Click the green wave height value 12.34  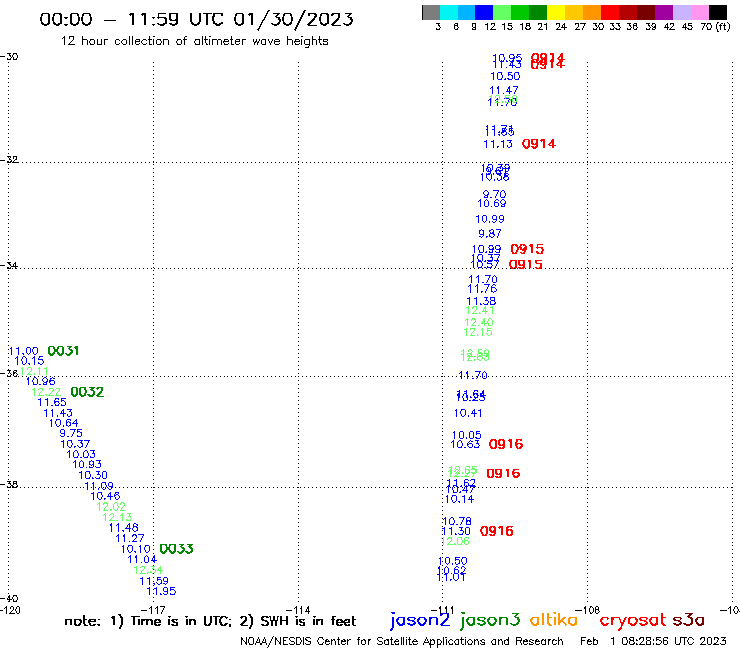(148, 570)
